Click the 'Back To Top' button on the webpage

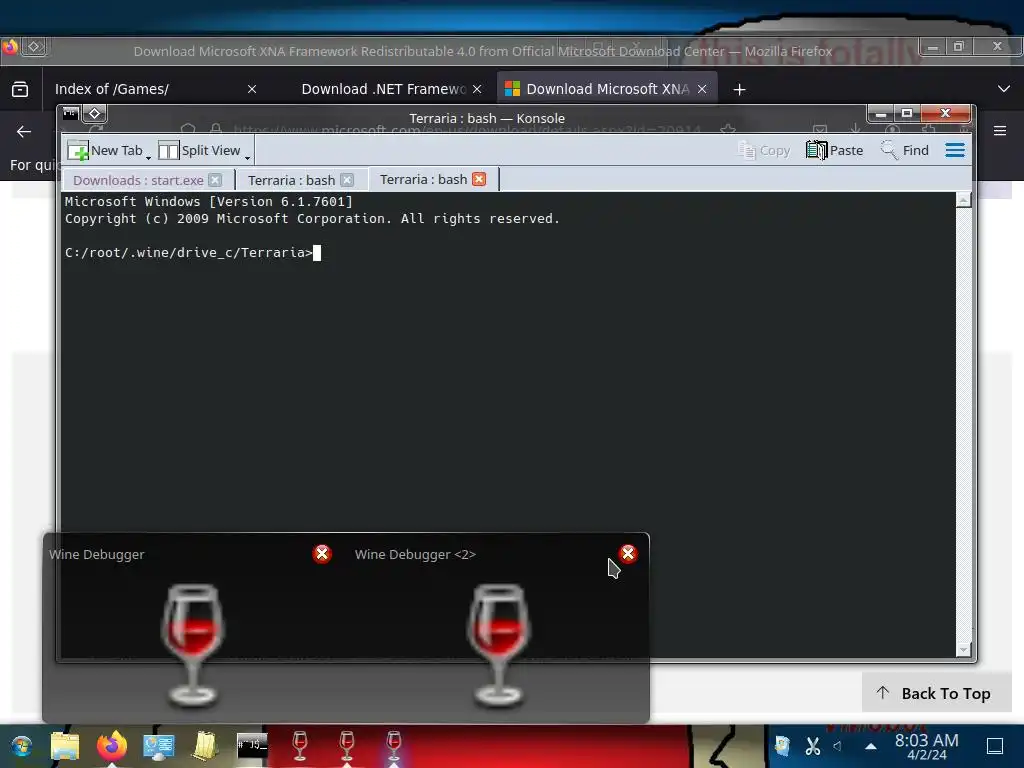point(936,693)
